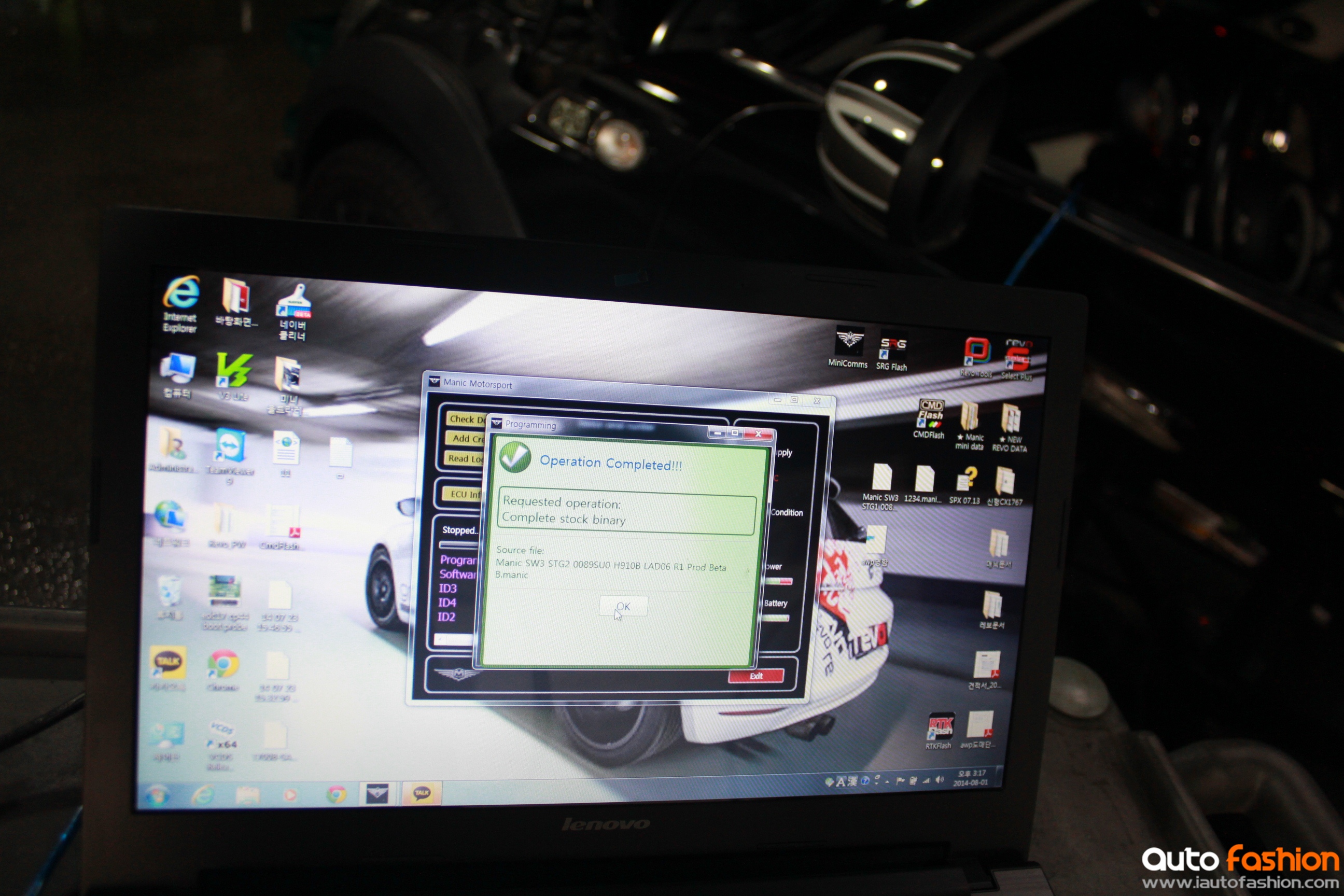Open the SPX 07.13 file icon
Viewport: 1344px width, 896px height.
[965, 486]
